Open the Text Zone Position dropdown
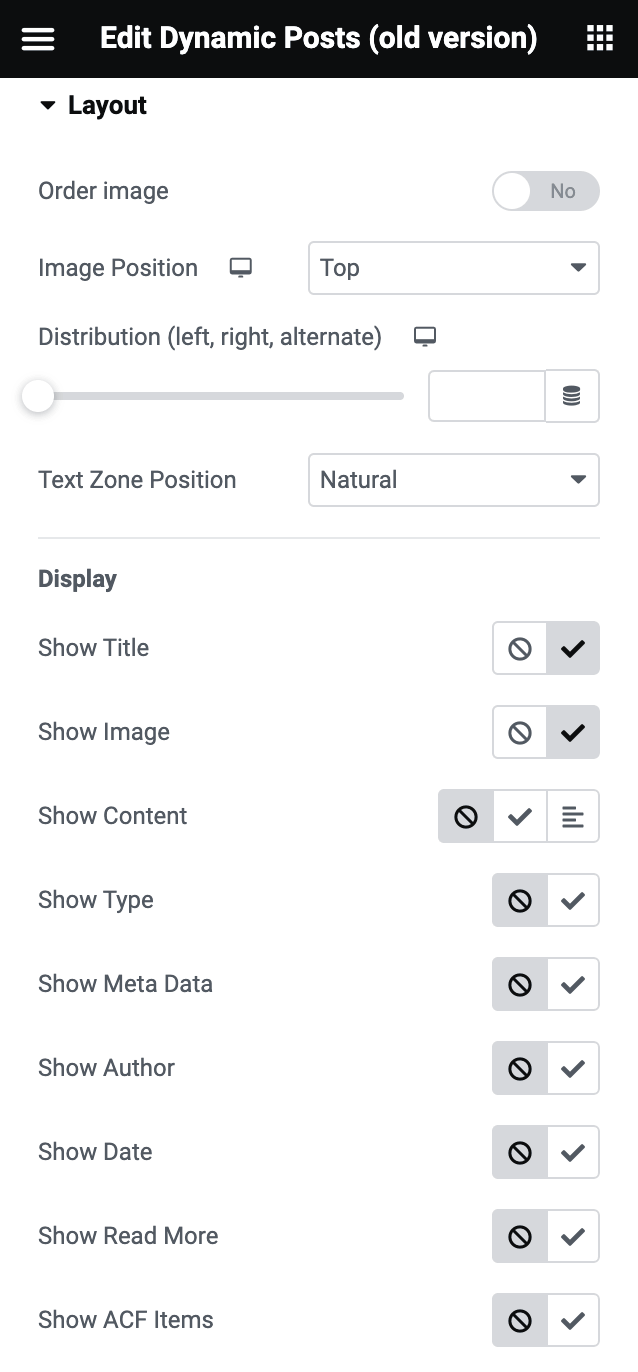Image resolution: width=638 pixels, height=1372 pixels. coord(453,480)
